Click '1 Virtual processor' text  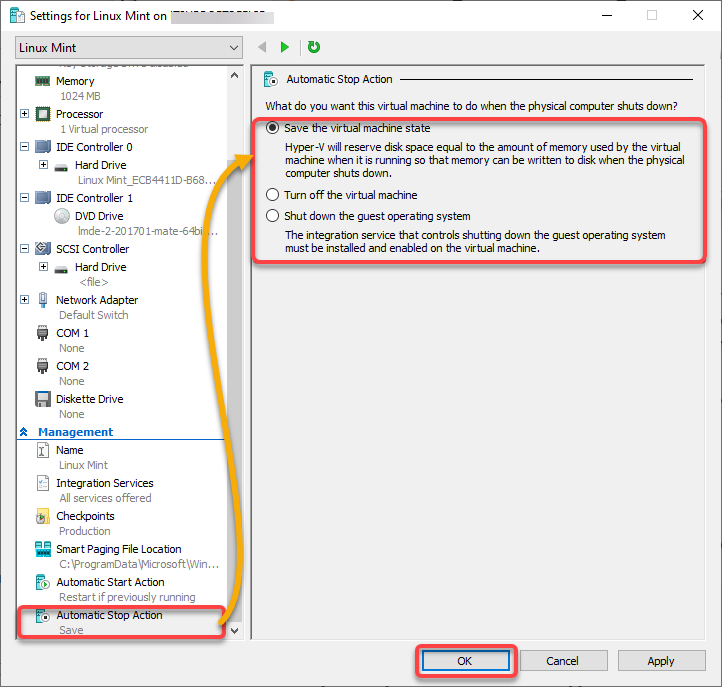coord(104,129)
